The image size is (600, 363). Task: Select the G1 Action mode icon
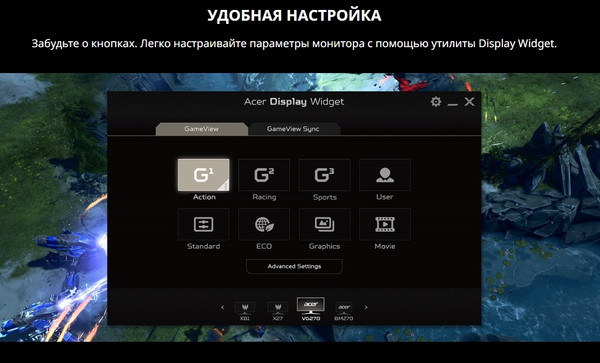click(204, 175)
